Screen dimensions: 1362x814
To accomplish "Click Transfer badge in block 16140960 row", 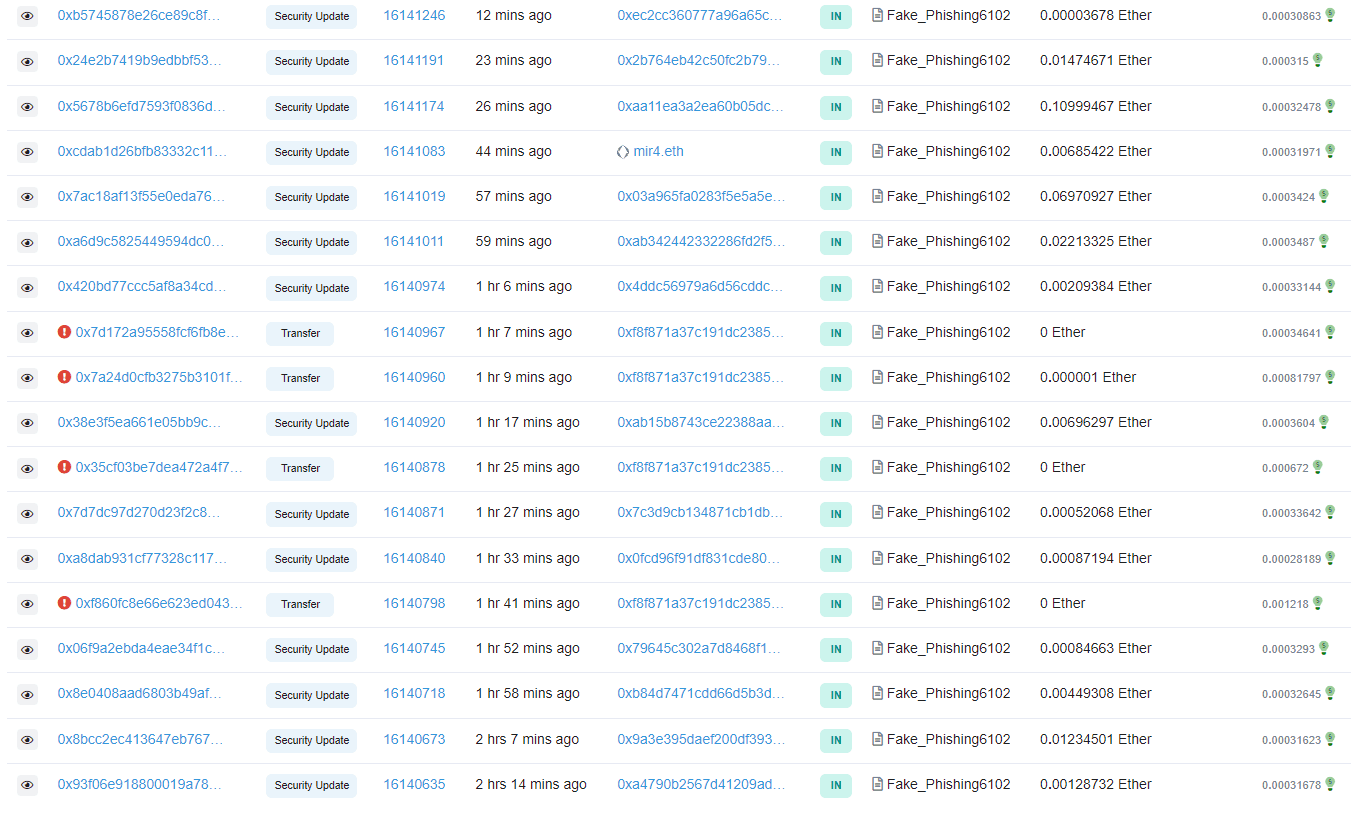I will tap(300, 378).
